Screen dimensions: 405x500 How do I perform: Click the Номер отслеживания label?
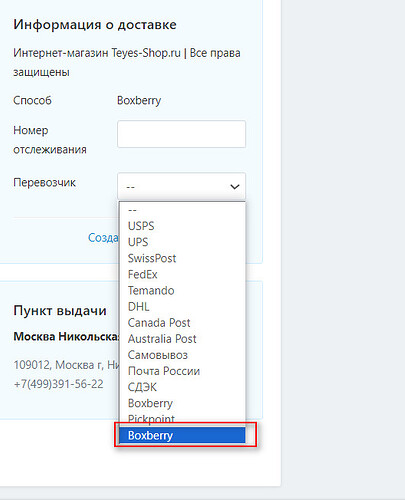tap(50, 140)
